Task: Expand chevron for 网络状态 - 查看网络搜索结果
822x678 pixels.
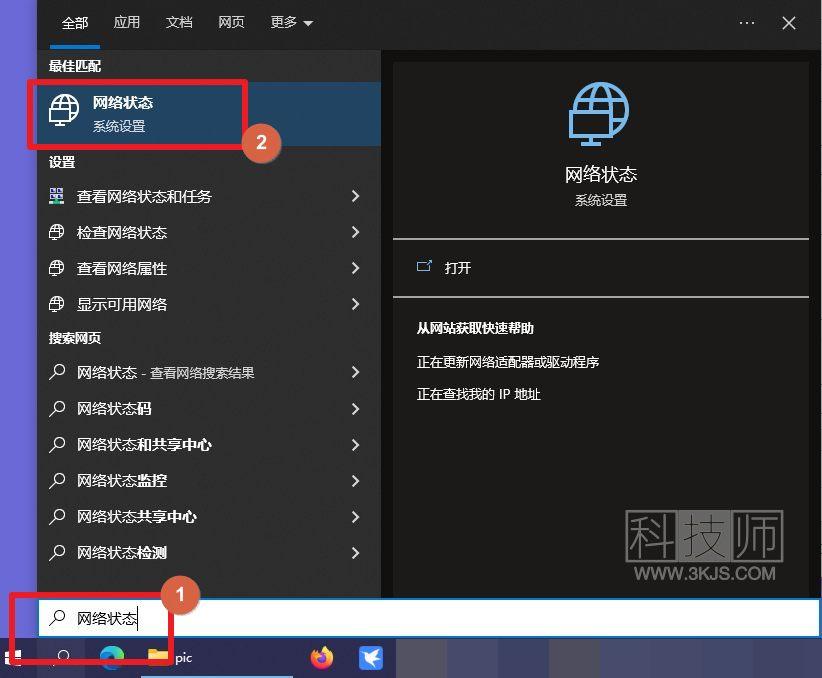Action: click(x=355, y=372)
